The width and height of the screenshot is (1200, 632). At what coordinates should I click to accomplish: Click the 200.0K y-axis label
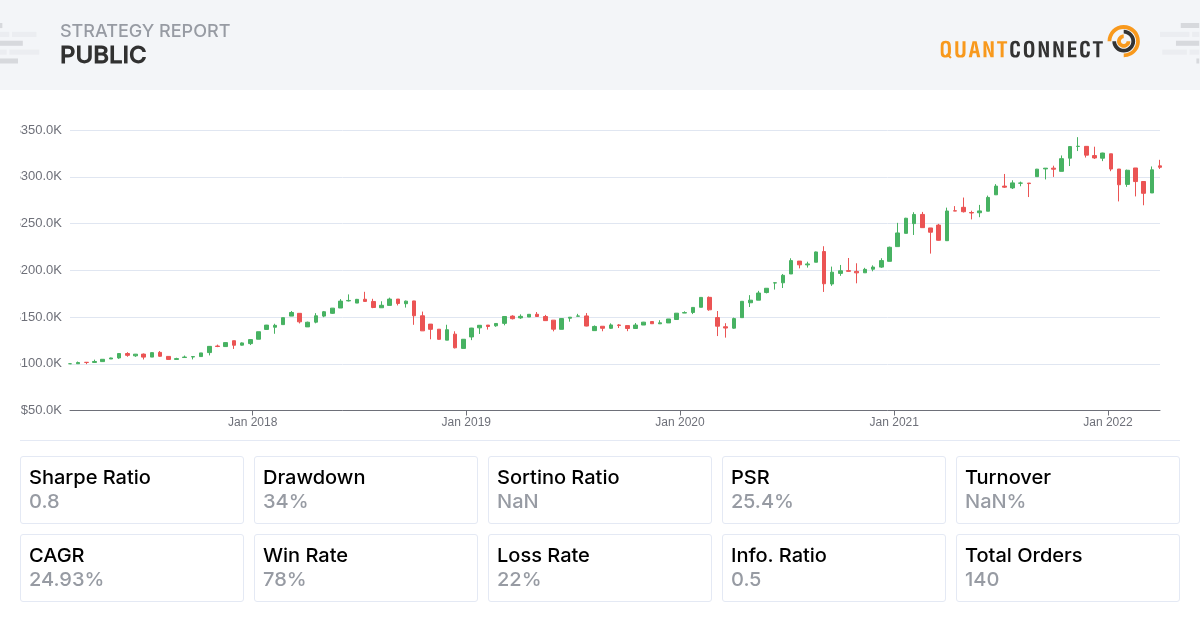pyautogui.click(x=41, y=270)
